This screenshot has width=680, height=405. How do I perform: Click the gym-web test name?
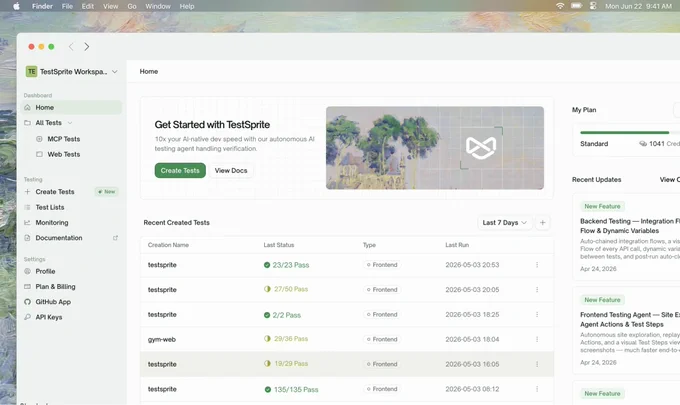click(162, 339)
